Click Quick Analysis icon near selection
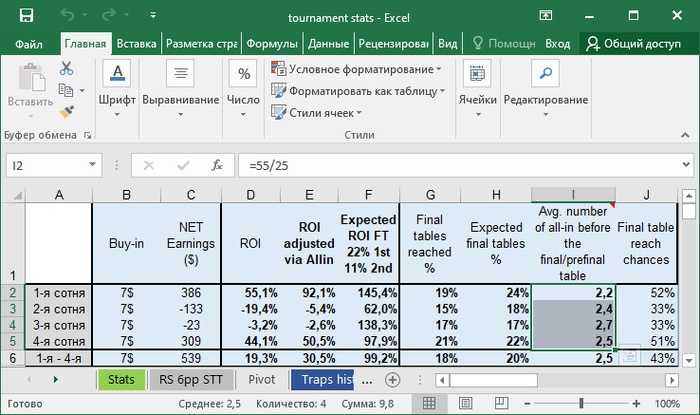The image size is (700, 415). (629, 355)
